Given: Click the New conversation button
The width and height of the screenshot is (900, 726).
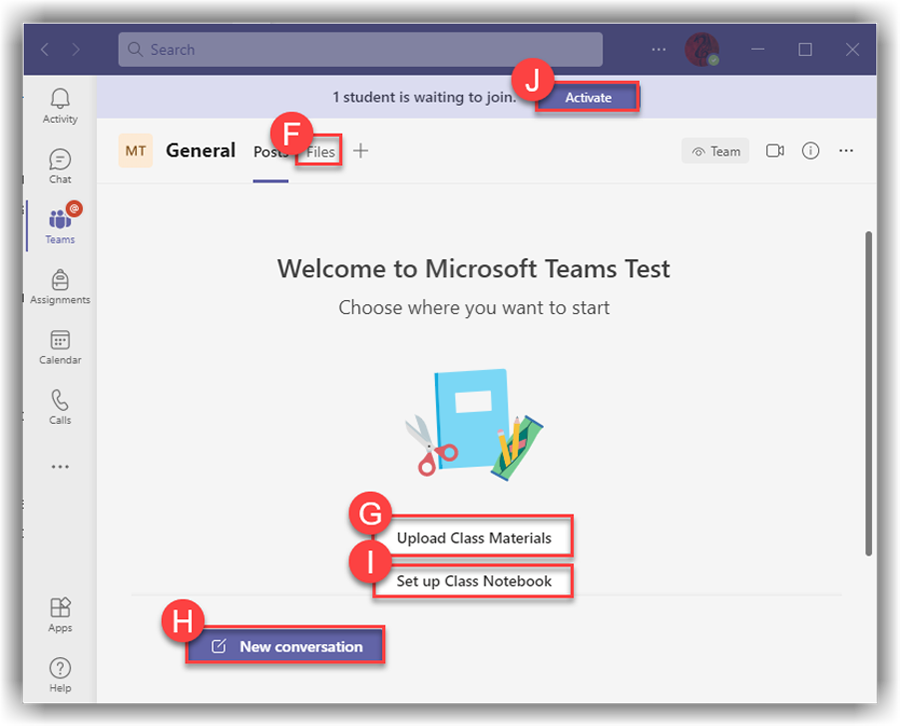Looking at the screenshot, I should tap(286, 647).
